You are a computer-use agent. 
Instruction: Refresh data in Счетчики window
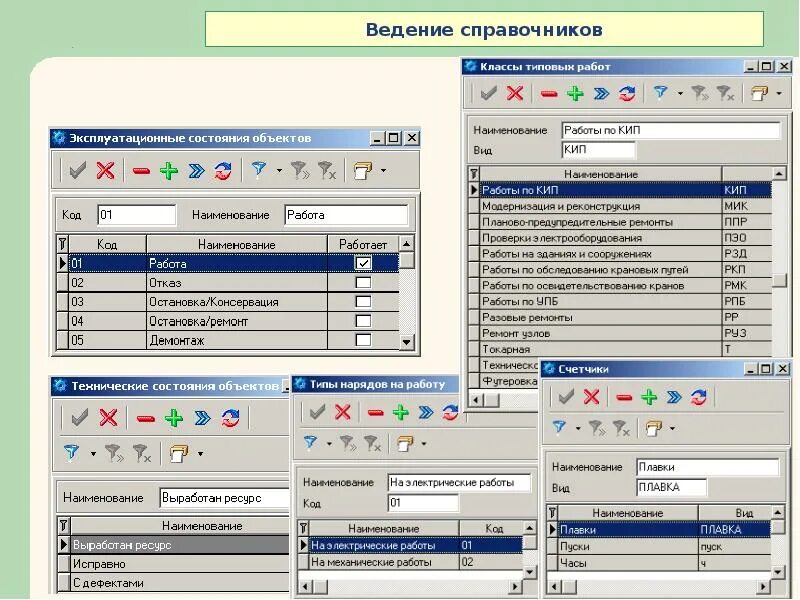coord(698,397)
